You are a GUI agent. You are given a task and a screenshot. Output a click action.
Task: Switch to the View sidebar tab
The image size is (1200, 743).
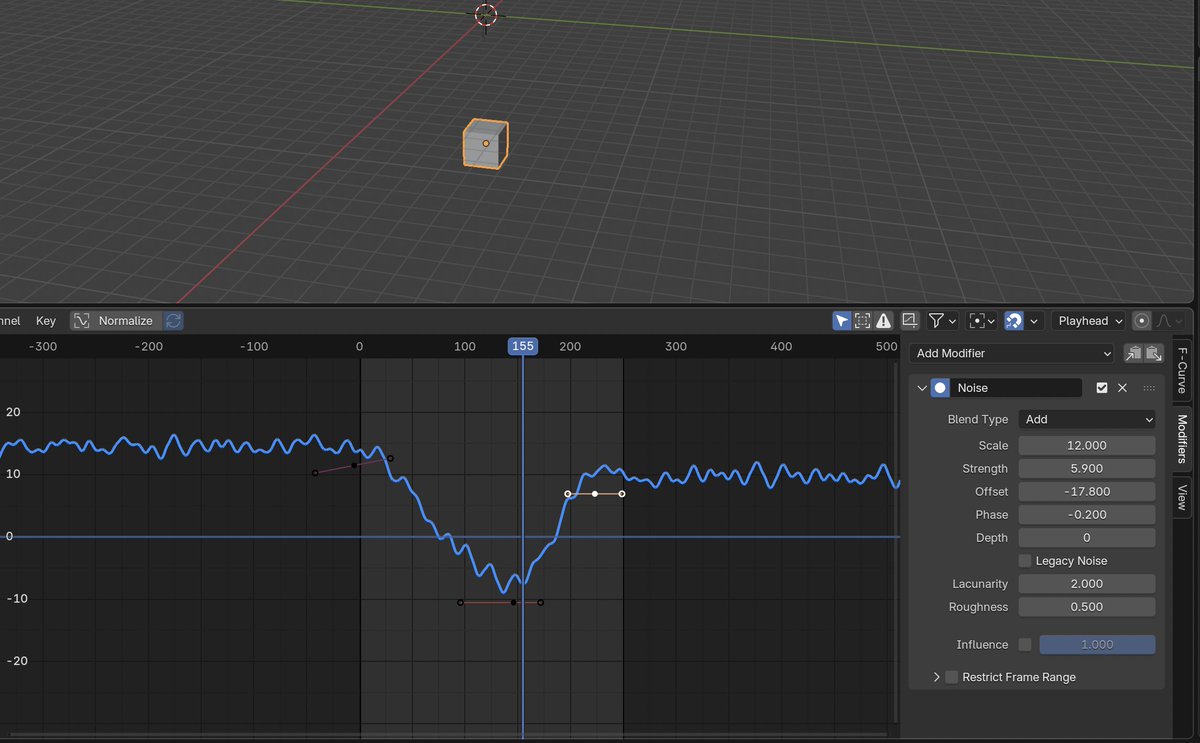[x=1182, y=497]
